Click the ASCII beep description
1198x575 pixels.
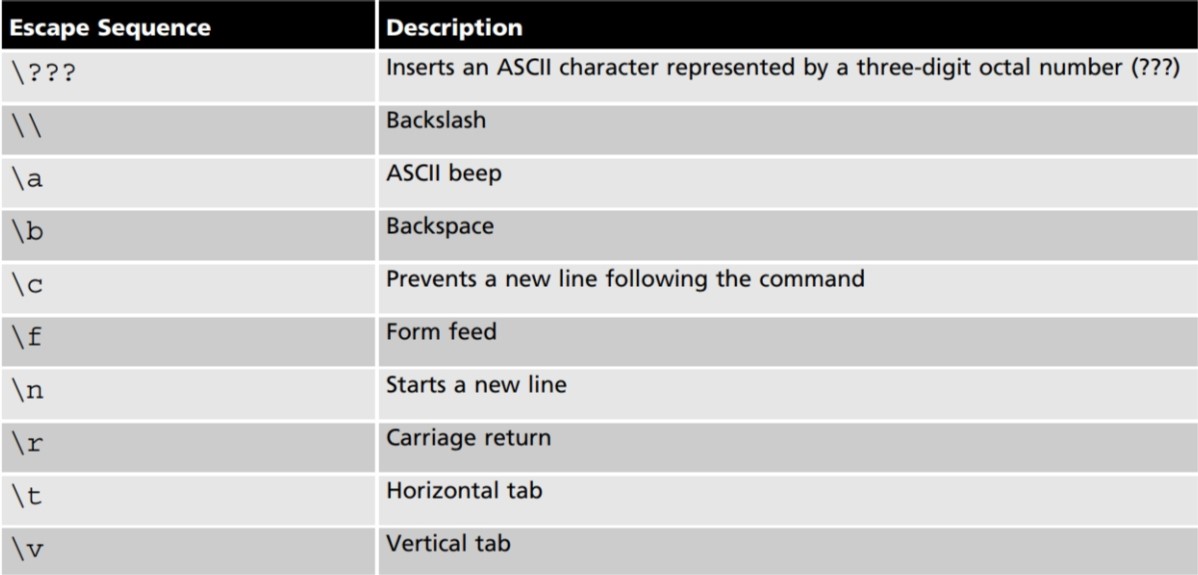click(444, 173)
